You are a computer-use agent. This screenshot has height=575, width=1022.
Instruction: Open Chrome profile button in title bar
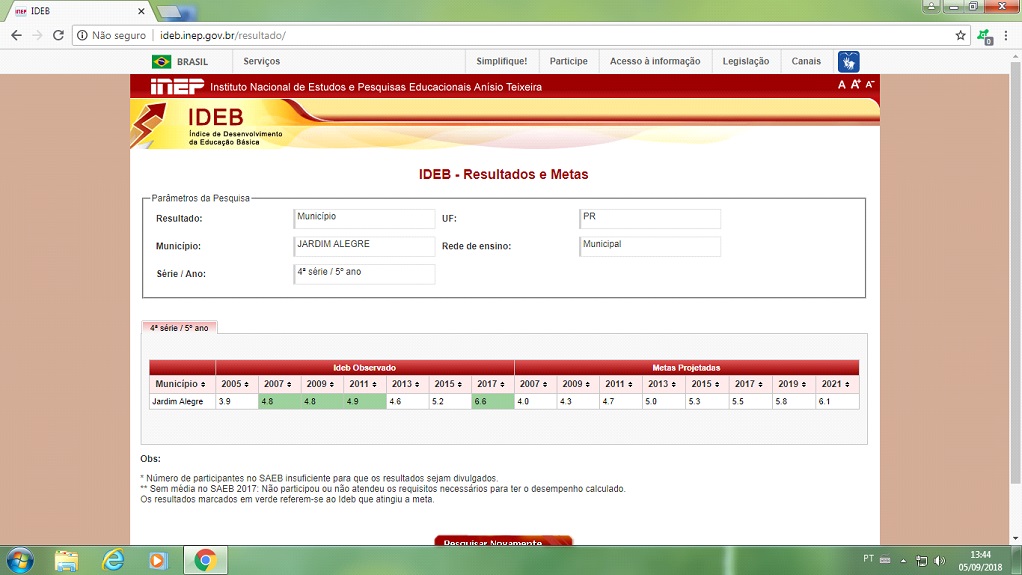[x=931, y=7]
